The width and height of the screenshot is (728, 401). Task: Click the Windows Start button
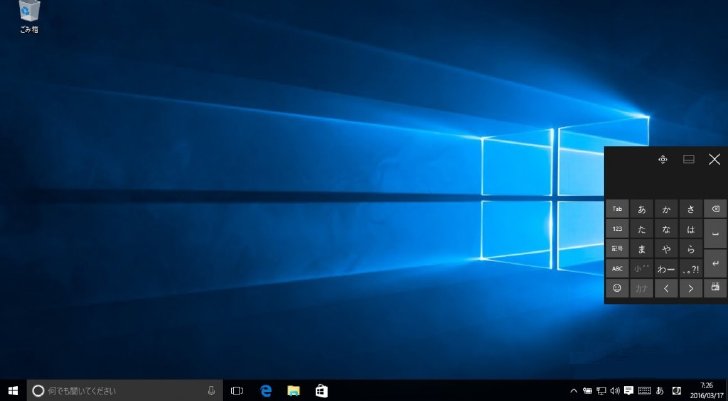(13, 391)
